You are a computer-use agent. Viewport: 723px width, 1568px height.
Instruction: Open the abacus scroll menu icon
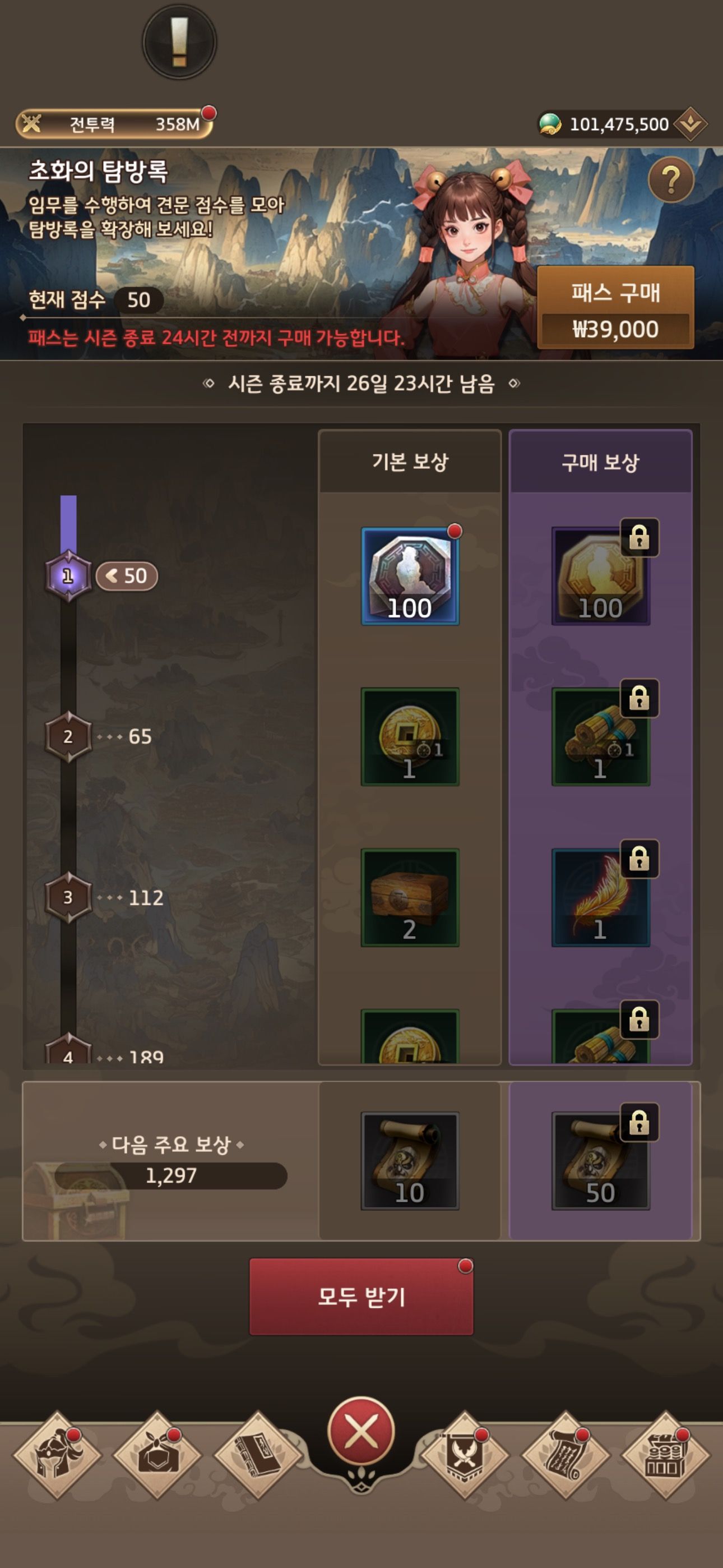(566, 1455)
